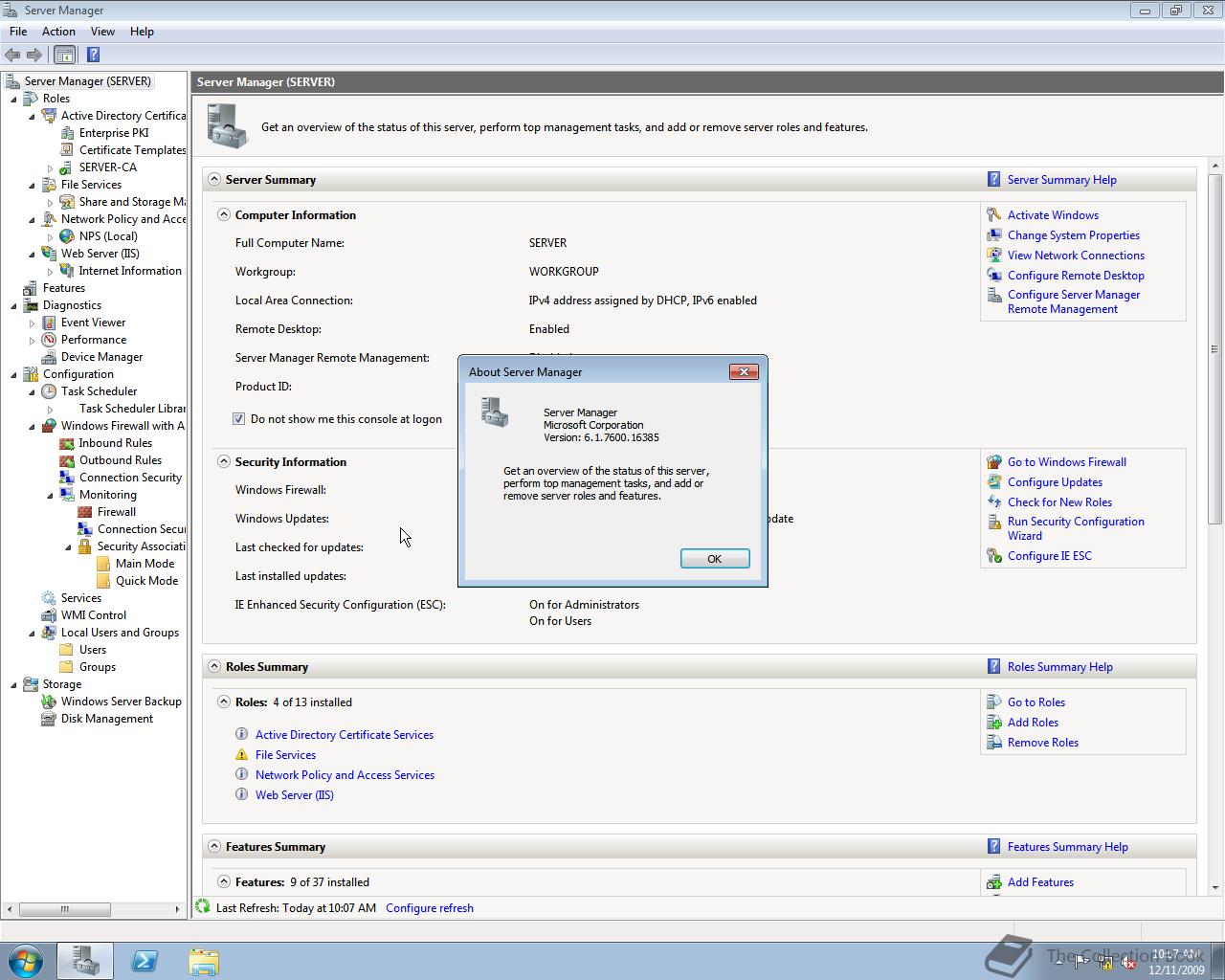Viewport: 1225px width, 980px height.
Task: Click the toolbar Forward arrow
Action: (x=34, y=55)
